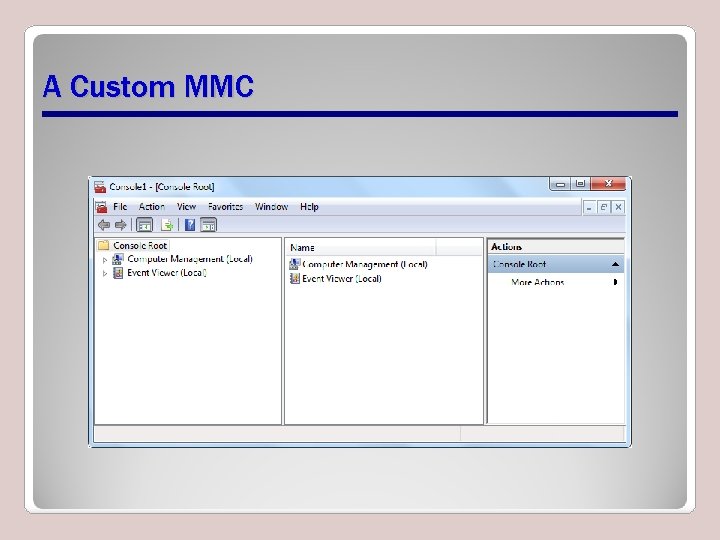Click the Actions pane header
This screenshot has height=540, width=720.
click(x=556, y=247)
